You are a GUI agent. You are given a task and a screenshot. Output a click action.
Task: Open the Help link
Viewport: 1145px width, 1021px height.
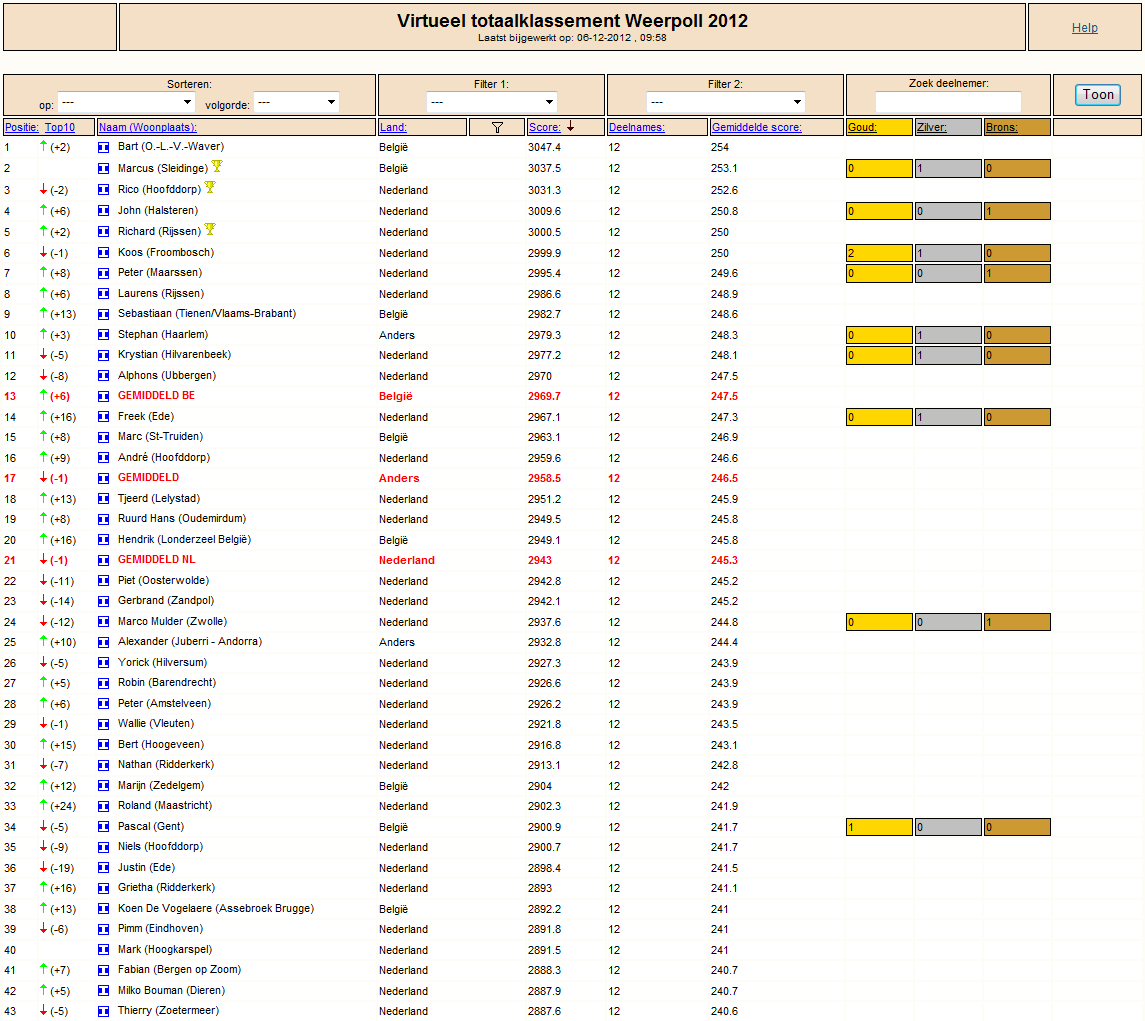[x=1084, y=28]
